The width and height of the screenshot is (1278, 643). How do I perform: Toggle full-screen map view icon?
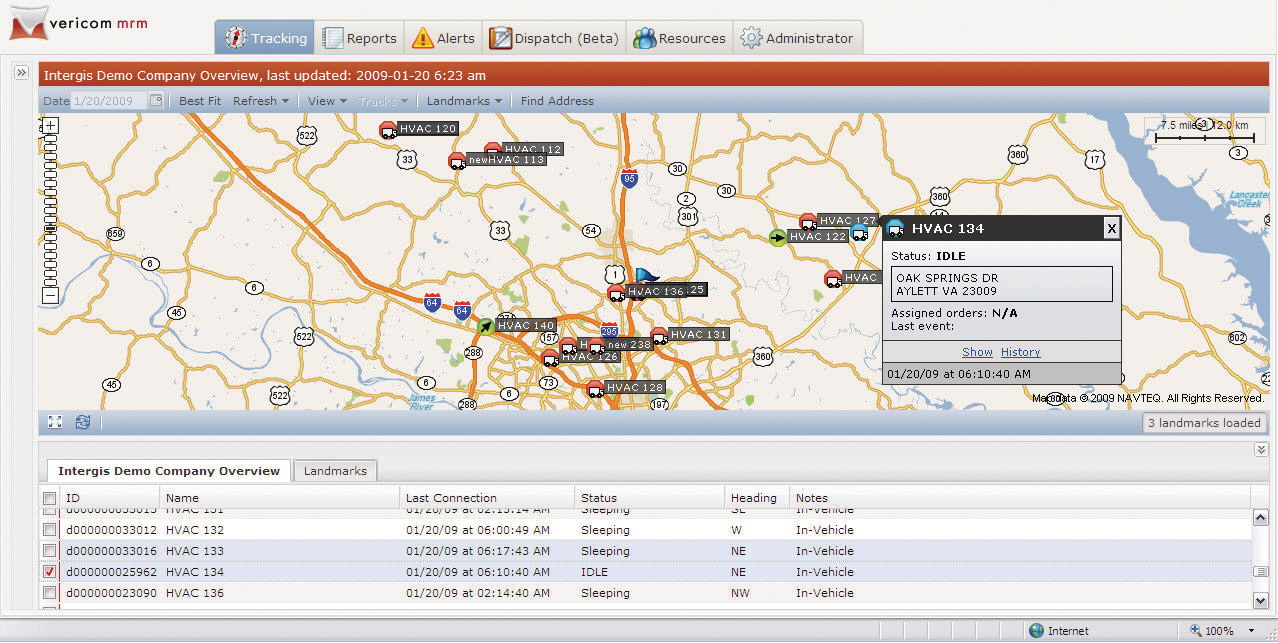[x=55, y=423]
